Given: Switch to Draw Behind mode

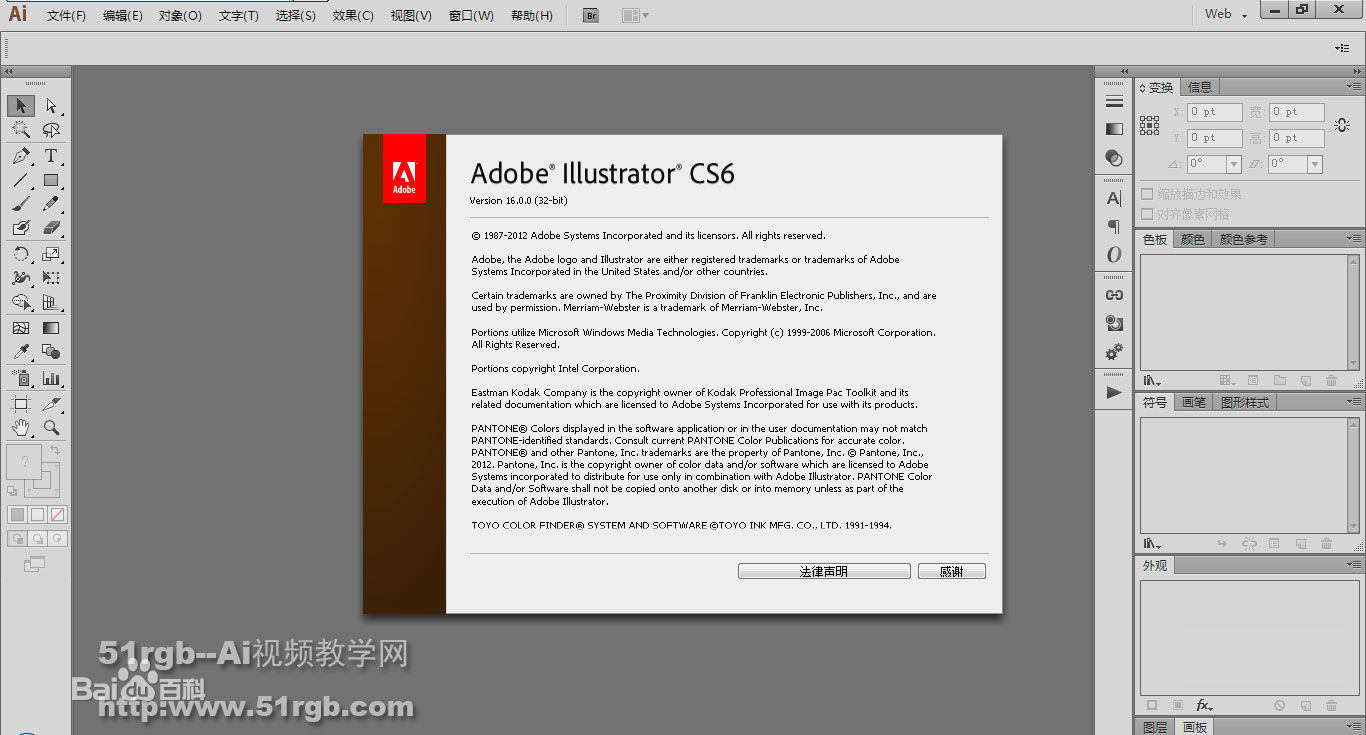Looking at the screenshot, I should click(37, 538).
